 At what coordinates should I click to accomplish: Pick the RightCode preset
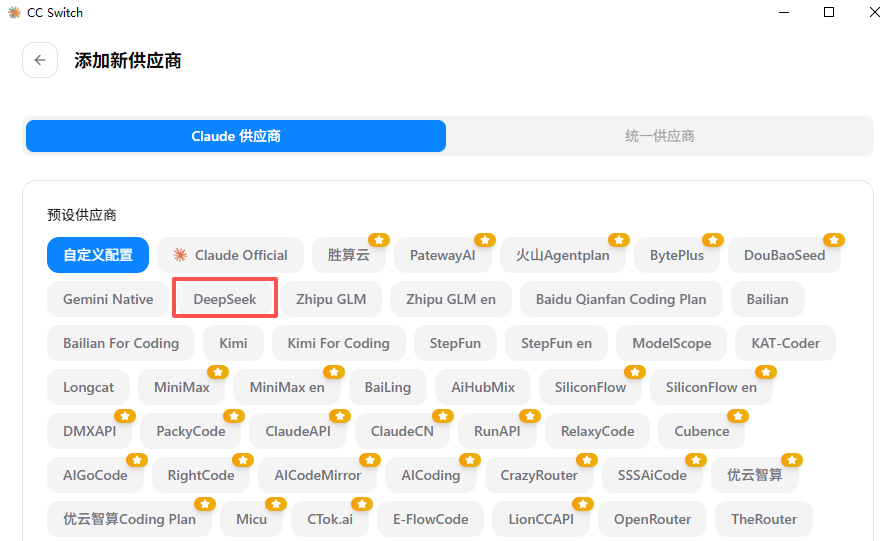pos(201,475)
